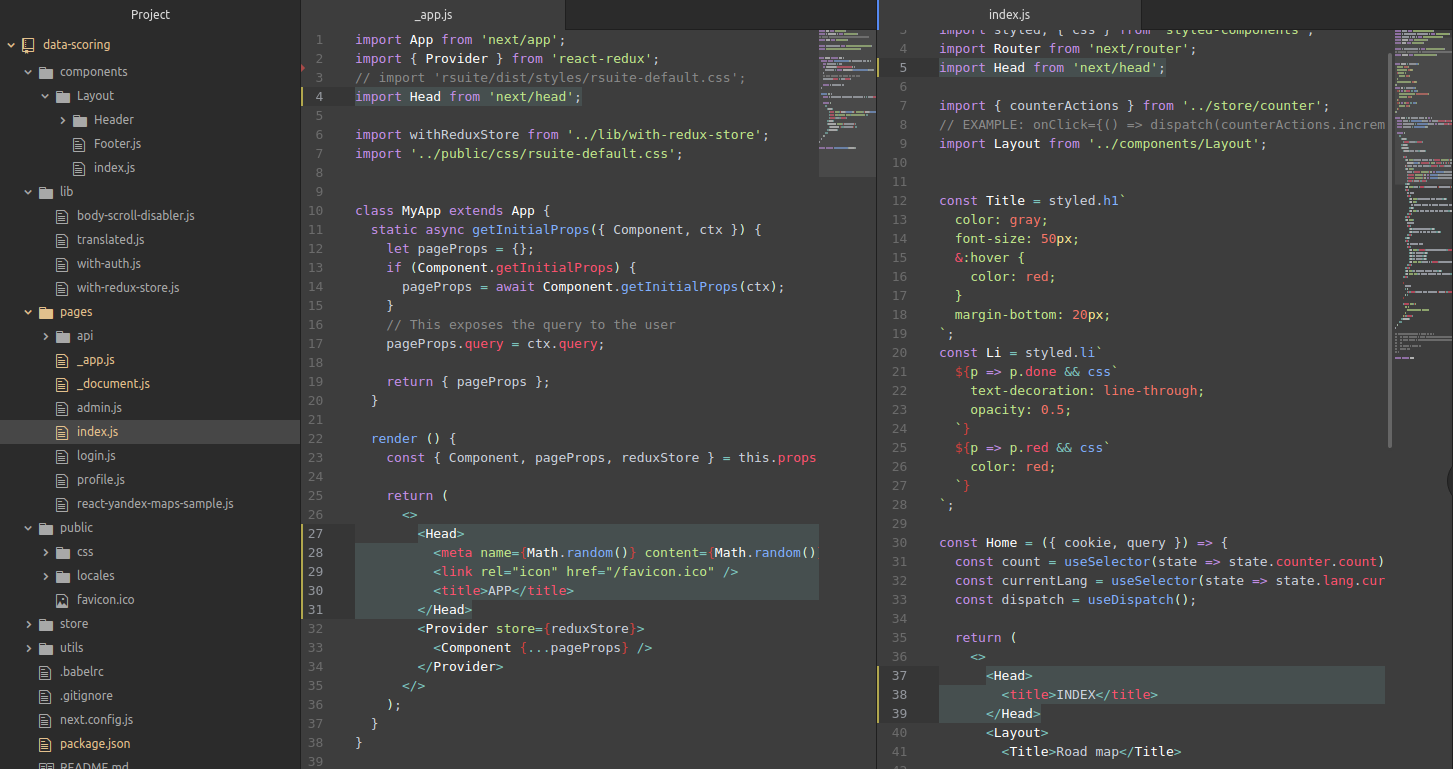The width and height of the screenshot is (1453, 769).
Task: Switch to the _app.js tab
Action: coord(433,14)
